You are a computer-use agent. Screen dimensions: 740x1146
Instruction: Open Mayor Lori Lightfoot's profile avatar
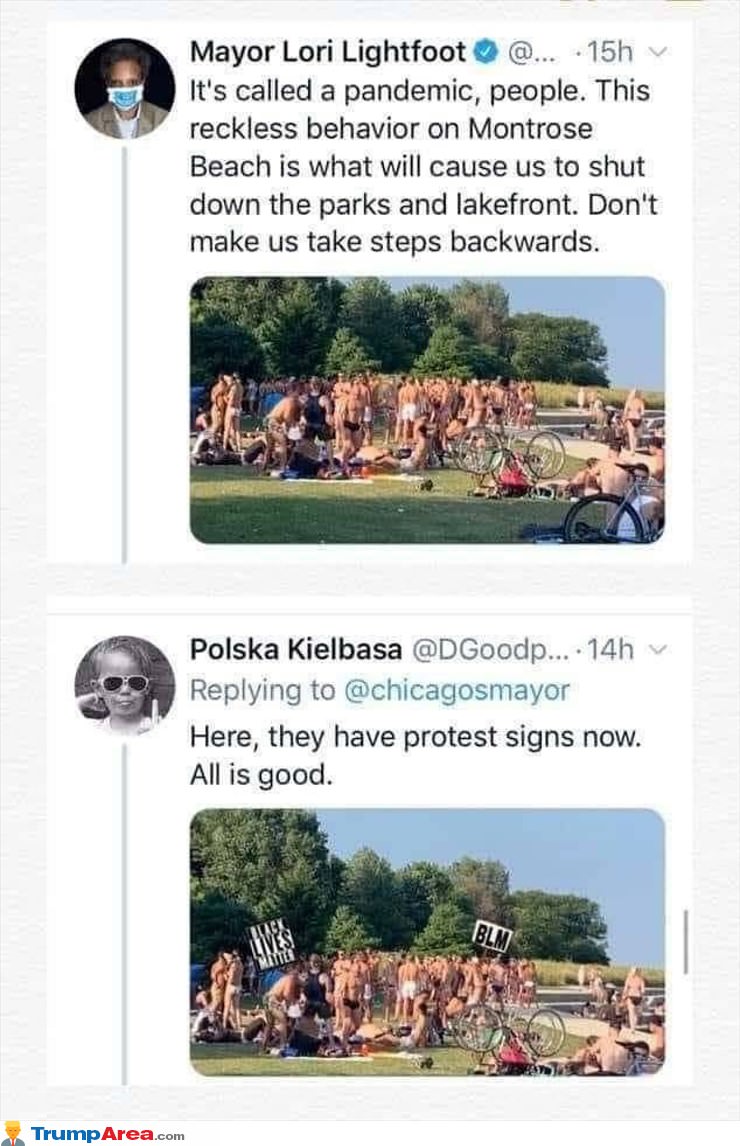(x=125, y=88)
